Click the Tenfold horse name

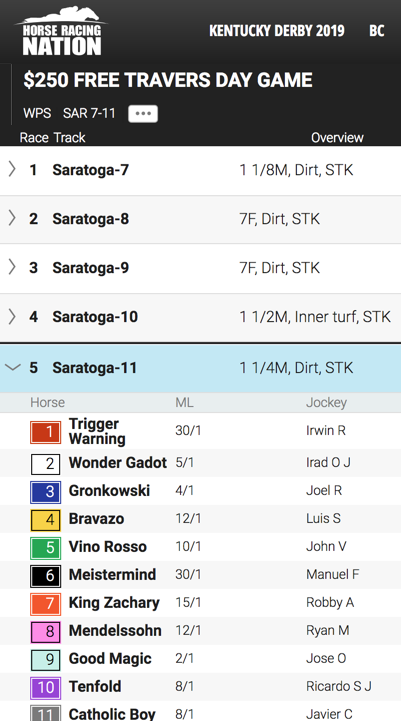(95, 687)
